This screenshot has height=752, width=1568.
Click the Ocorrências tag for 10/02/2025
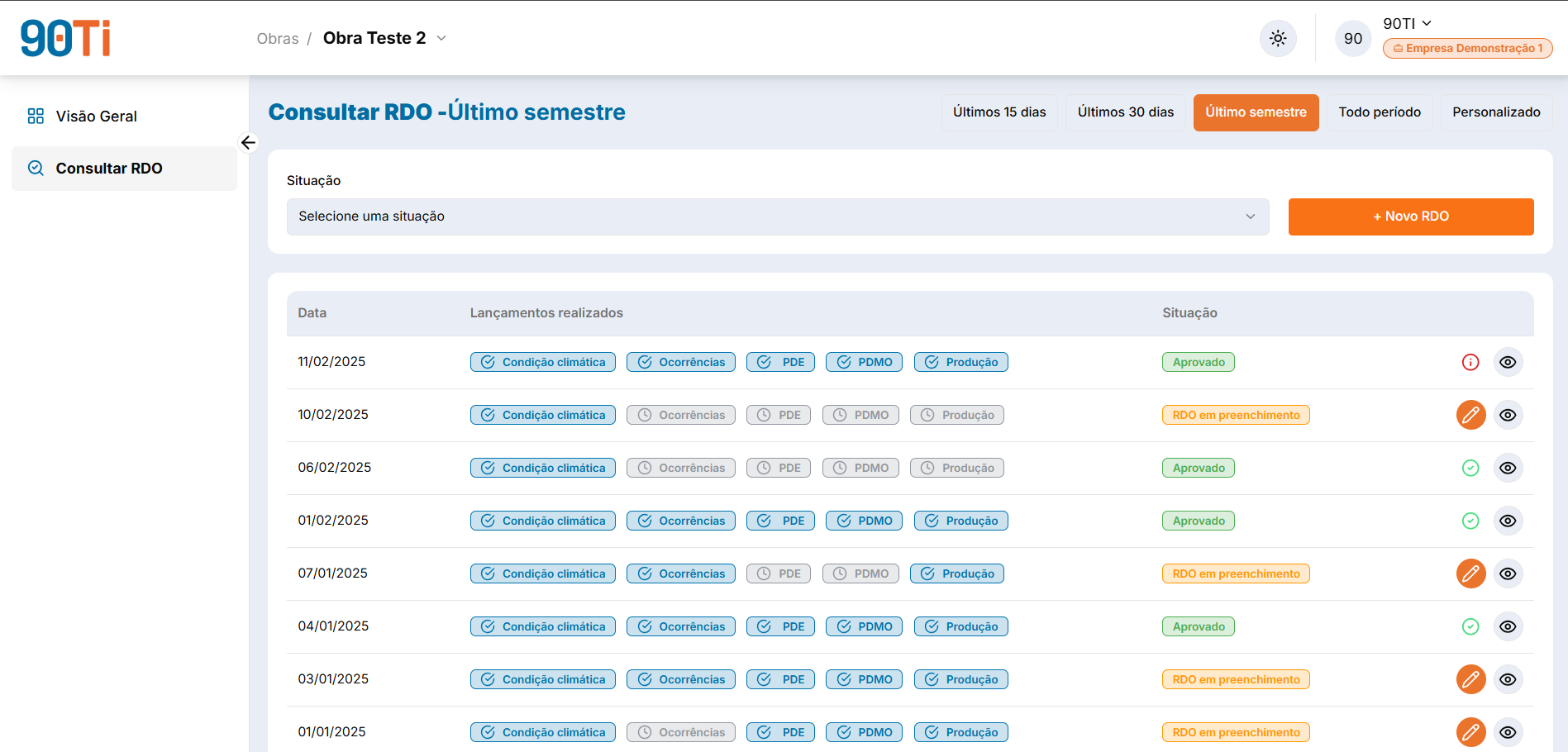(681, 415)
